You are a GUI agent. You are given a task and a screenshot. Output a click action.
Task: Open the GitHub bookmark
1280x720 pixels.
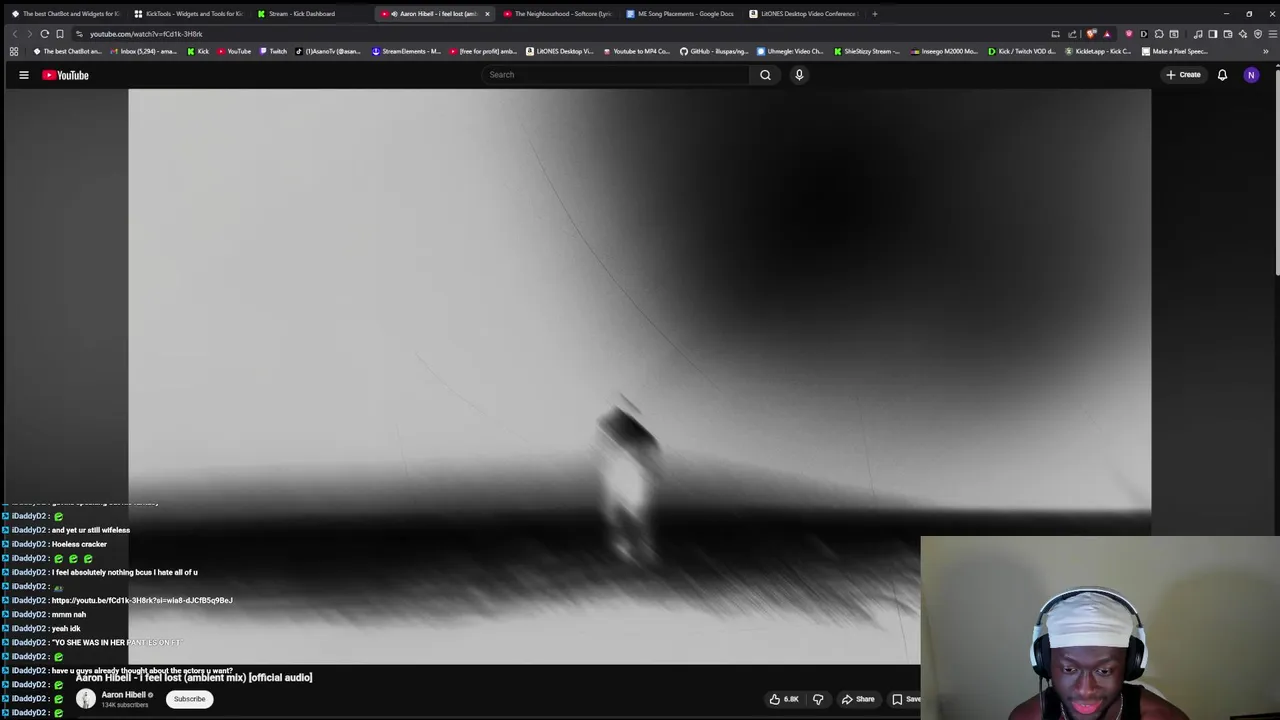[x=714, y=51]
